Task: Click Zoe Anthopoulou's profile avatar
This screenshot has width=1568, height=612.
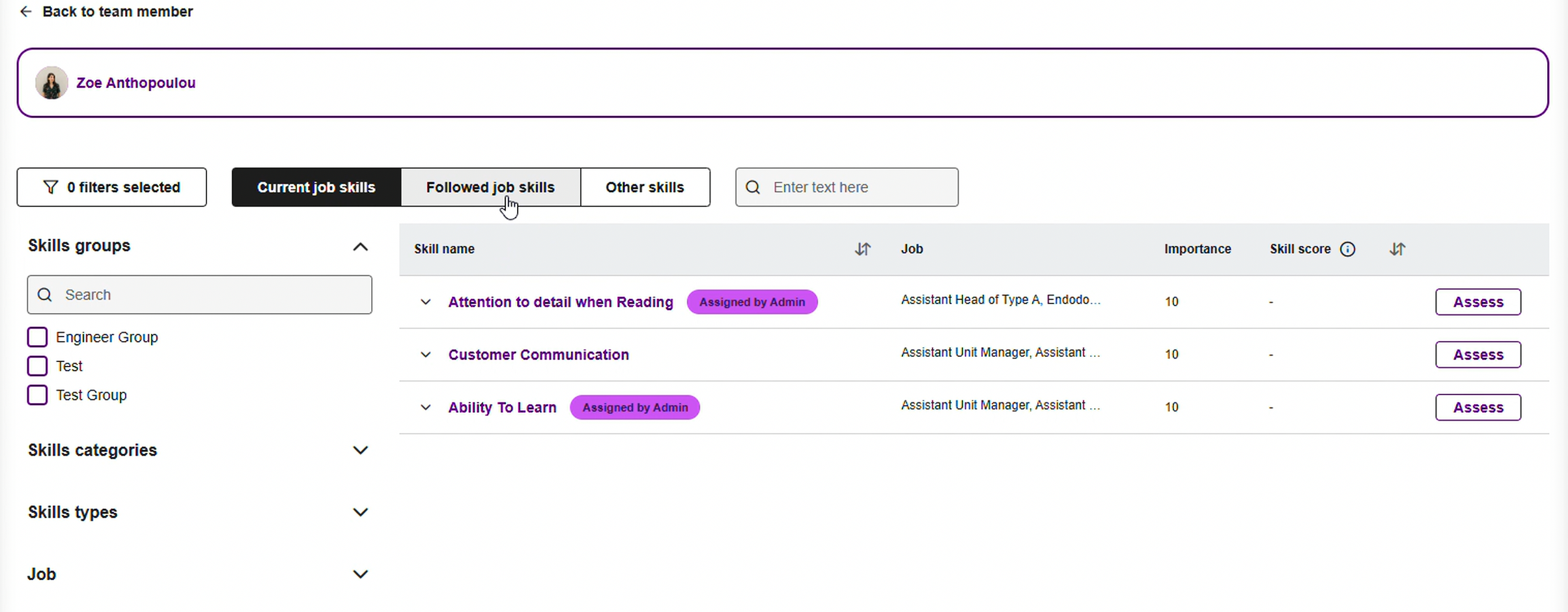Action: click(51, 83)
